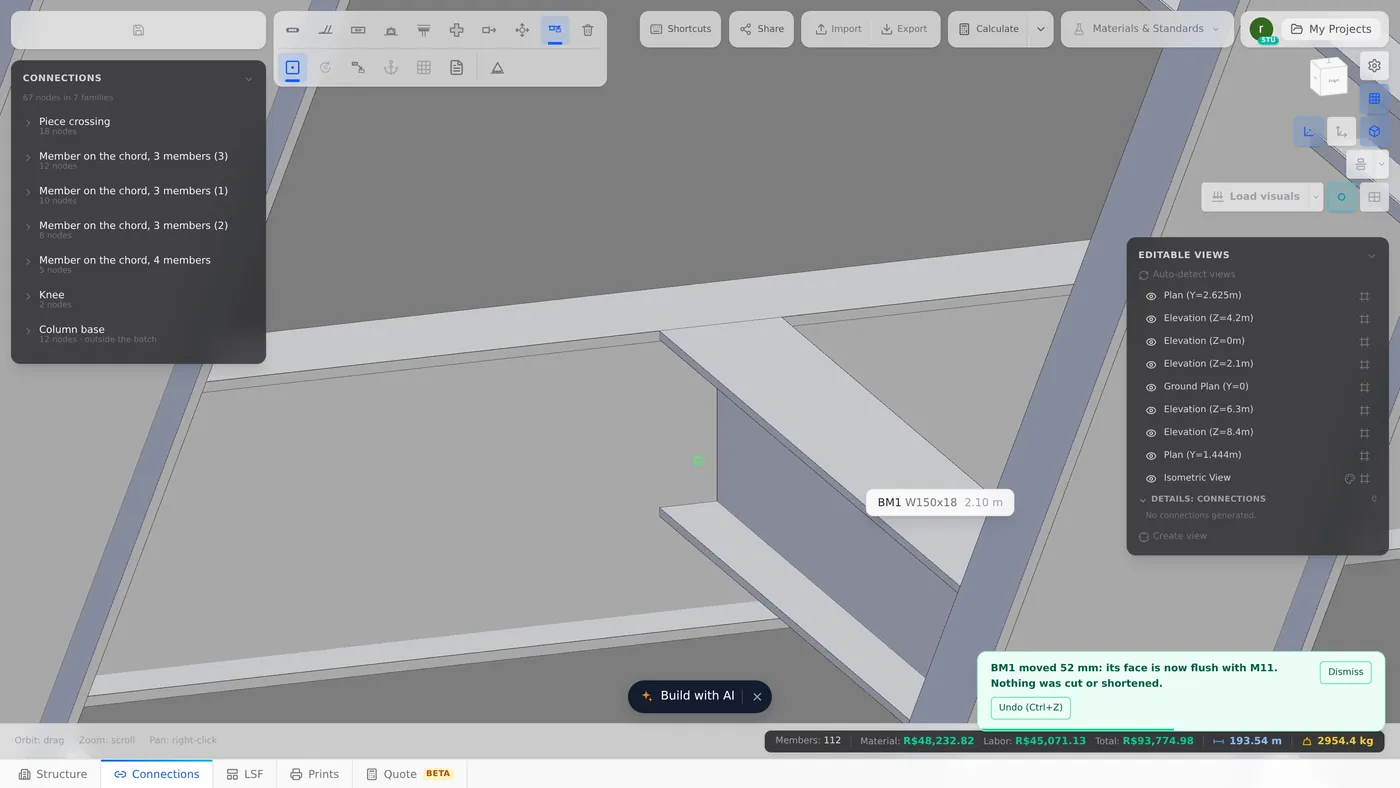This screenshot has width=1400, height=788.
Task: Switch to the Structure tab
Action: (53, 774)
